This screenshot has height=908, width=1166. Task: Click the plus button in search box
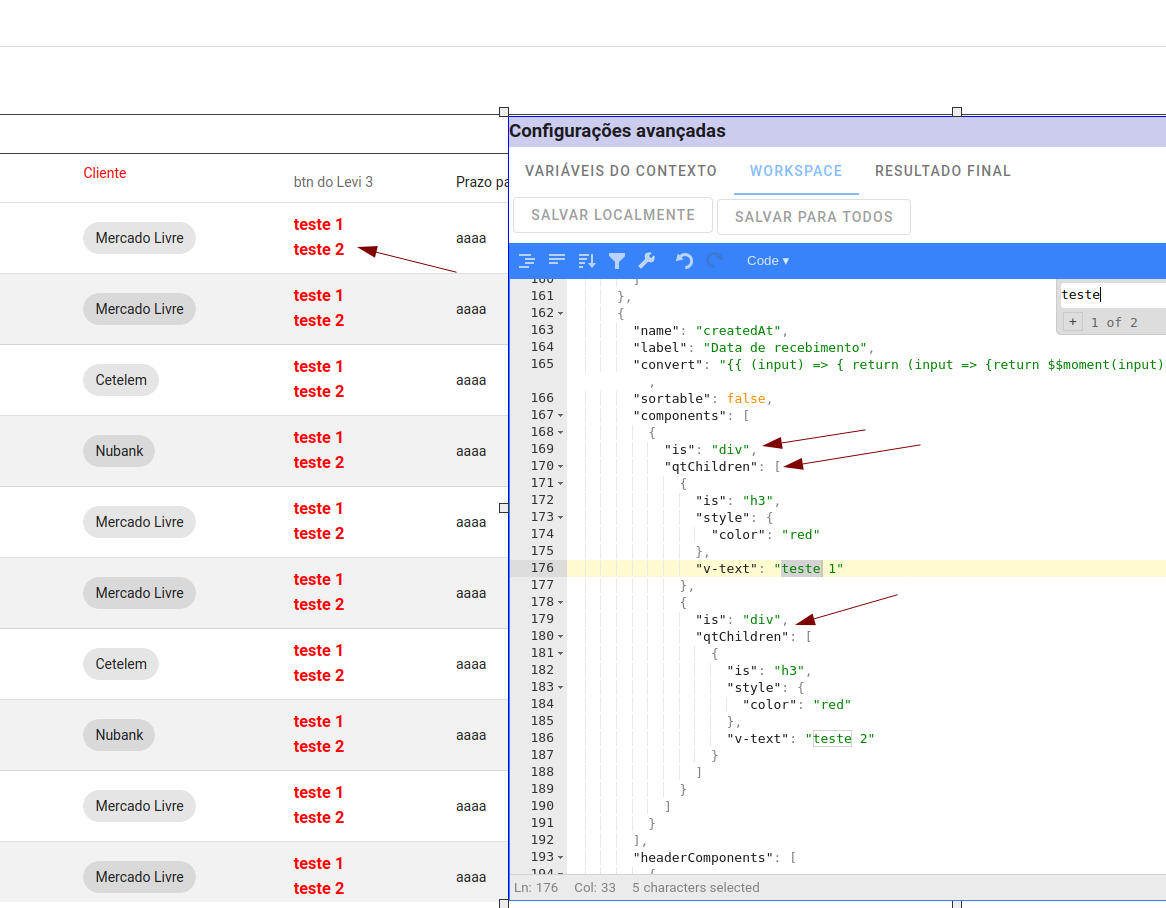(1072, 322)
